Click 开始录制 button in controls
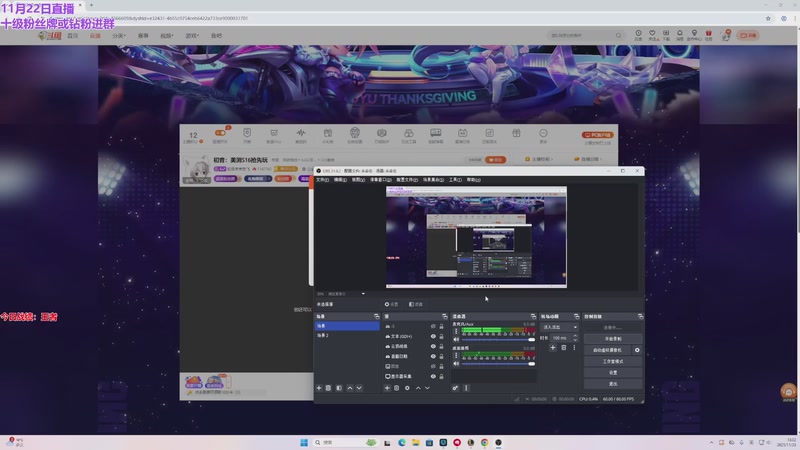The height and width of the screenshot is (450, 800). pyautogui.click(x=613, y=339)
